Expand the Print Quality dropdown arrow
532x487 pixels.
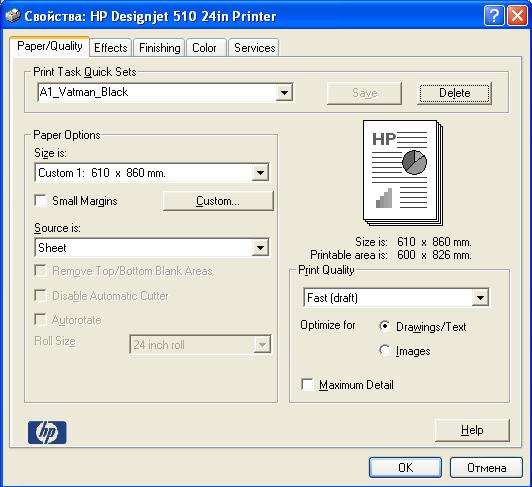tap(480, 298)
